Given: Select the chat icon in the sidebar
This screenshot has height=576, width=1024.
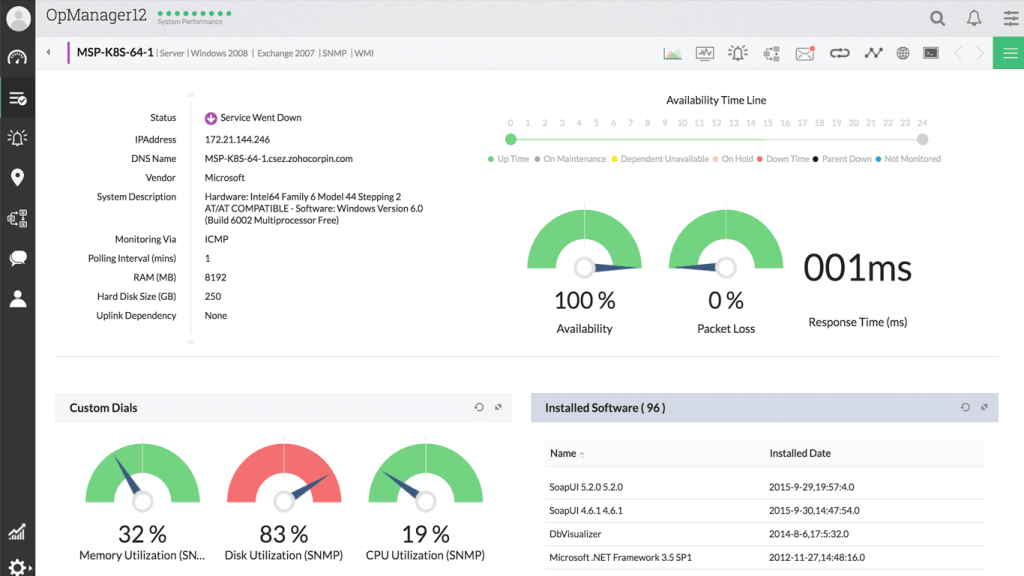Looking at the screenshot, I should (18, 257).
